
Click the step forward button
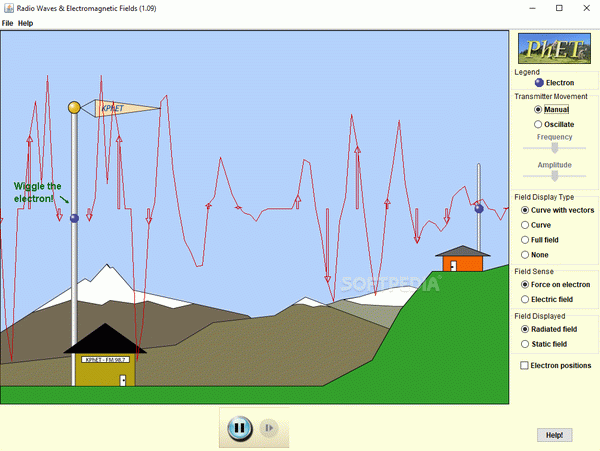coord(268,428)
